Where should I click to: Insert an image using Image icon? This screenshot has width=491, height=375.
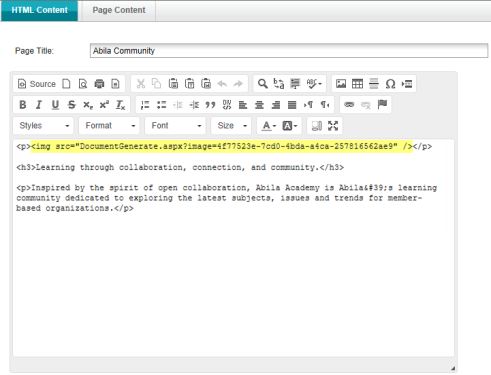tap(341, 84)
